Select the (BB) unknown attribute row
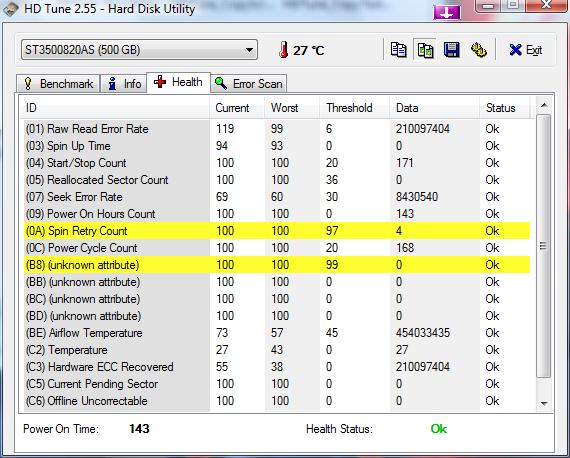 277,282
